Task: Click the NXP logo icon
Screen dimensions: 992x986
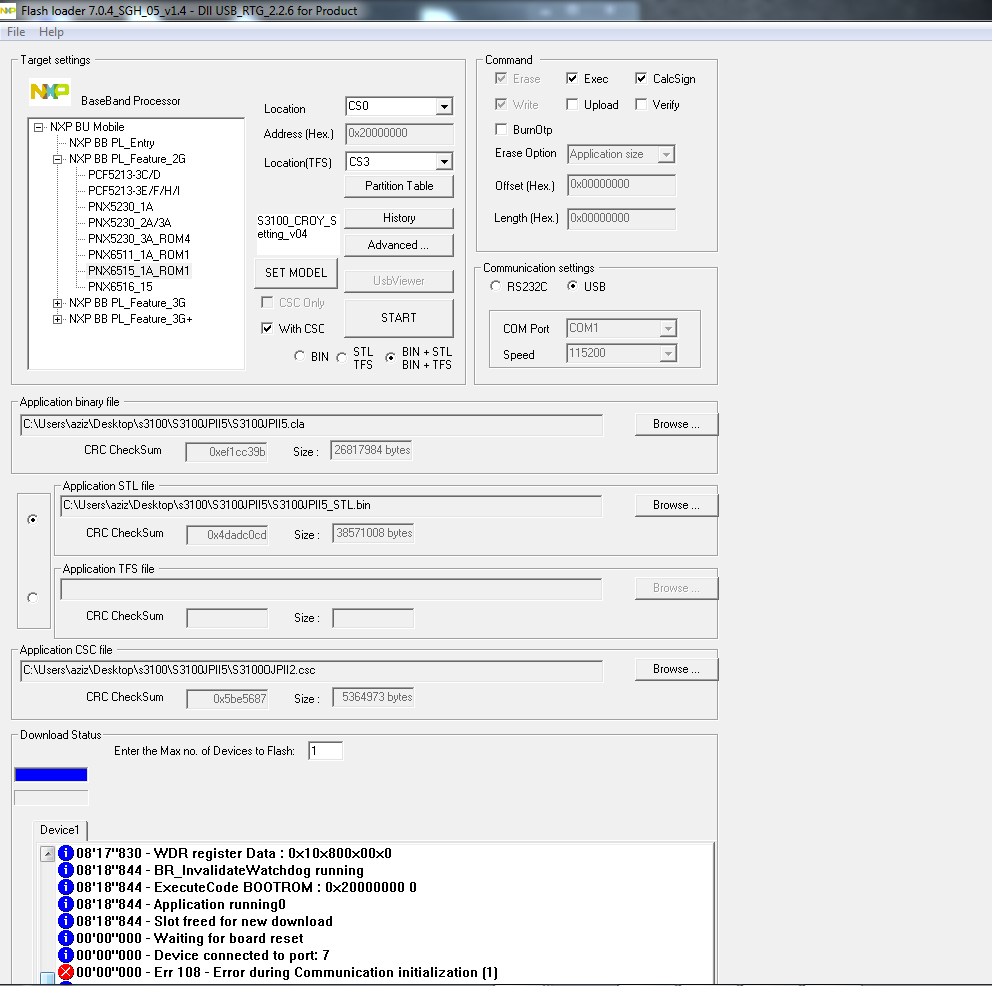Action: pos(49,92)
